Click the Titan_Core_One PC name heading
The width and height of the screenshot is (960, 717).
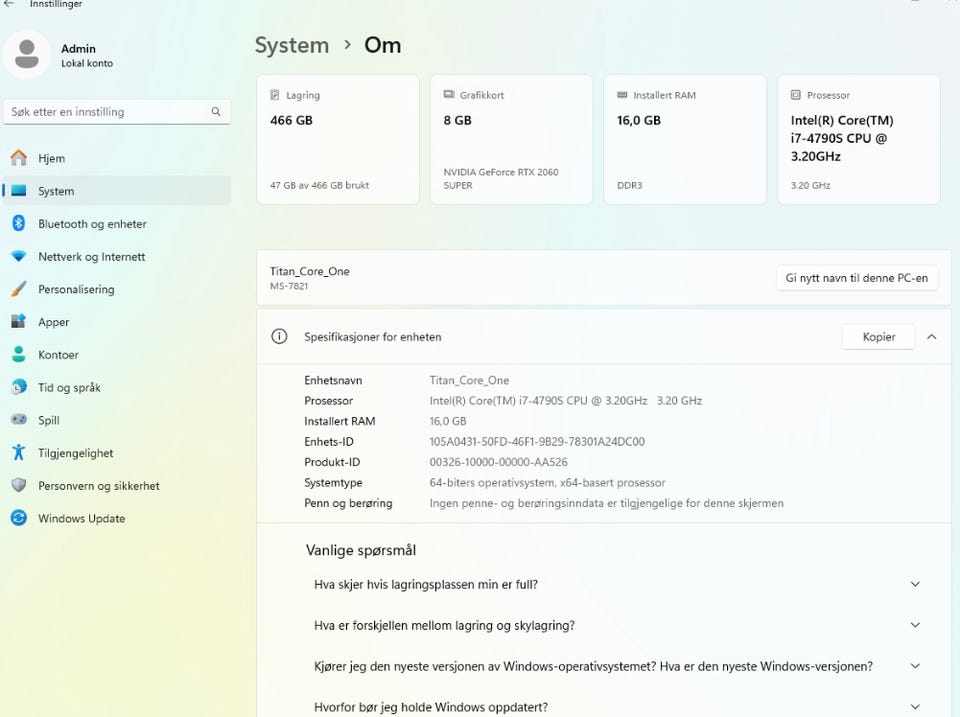point(309,271)
